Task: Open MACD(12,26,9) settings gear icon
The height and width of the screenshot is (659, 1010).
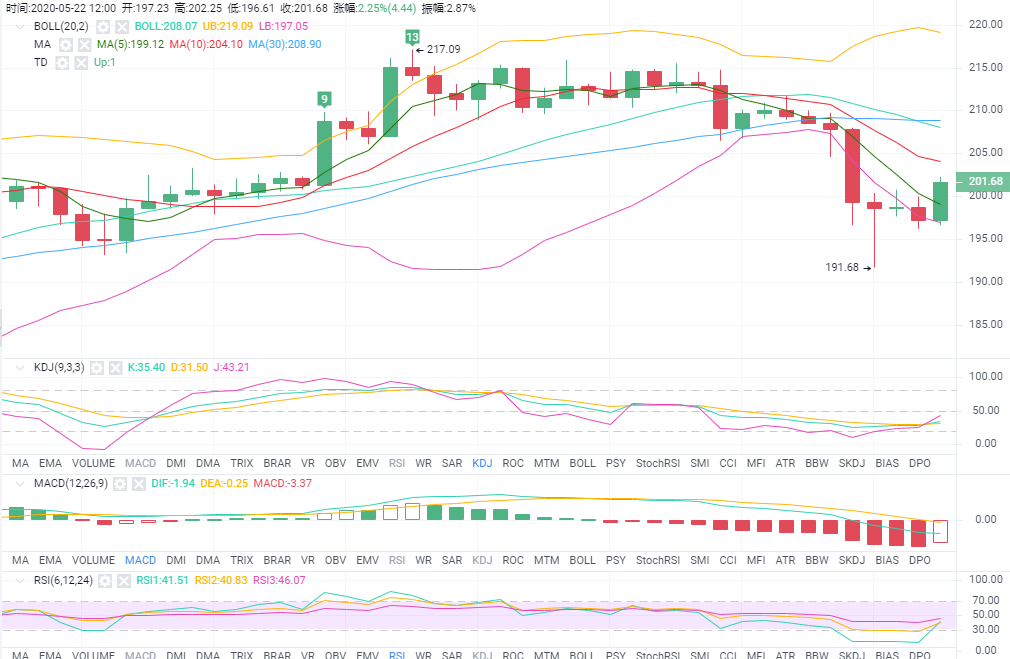Action: [x=119, y=483]
